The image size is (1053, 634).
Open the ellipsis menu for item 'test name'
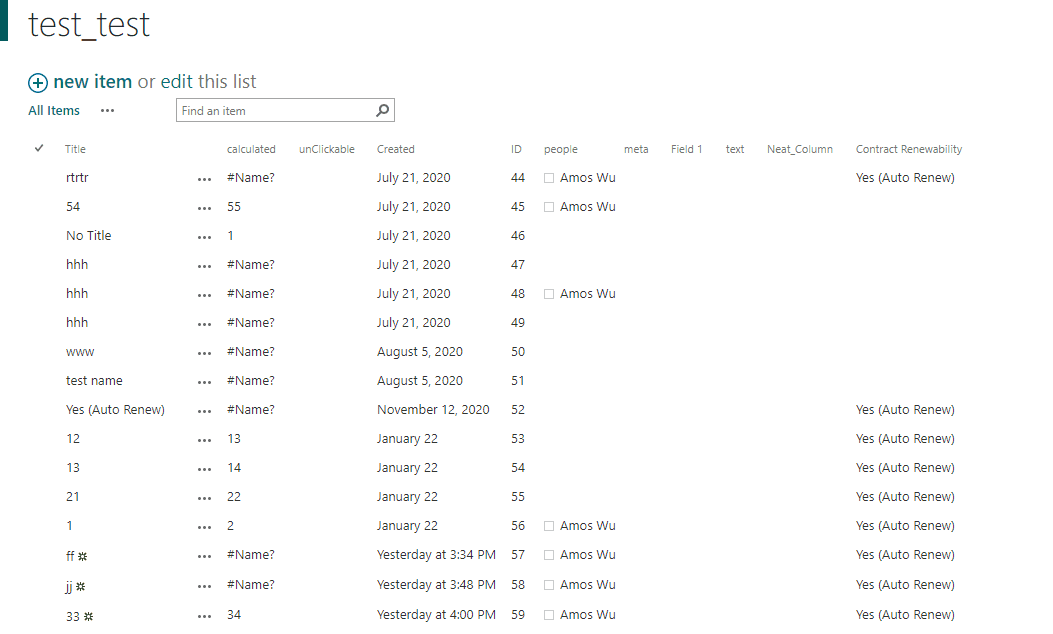[204, 380]
